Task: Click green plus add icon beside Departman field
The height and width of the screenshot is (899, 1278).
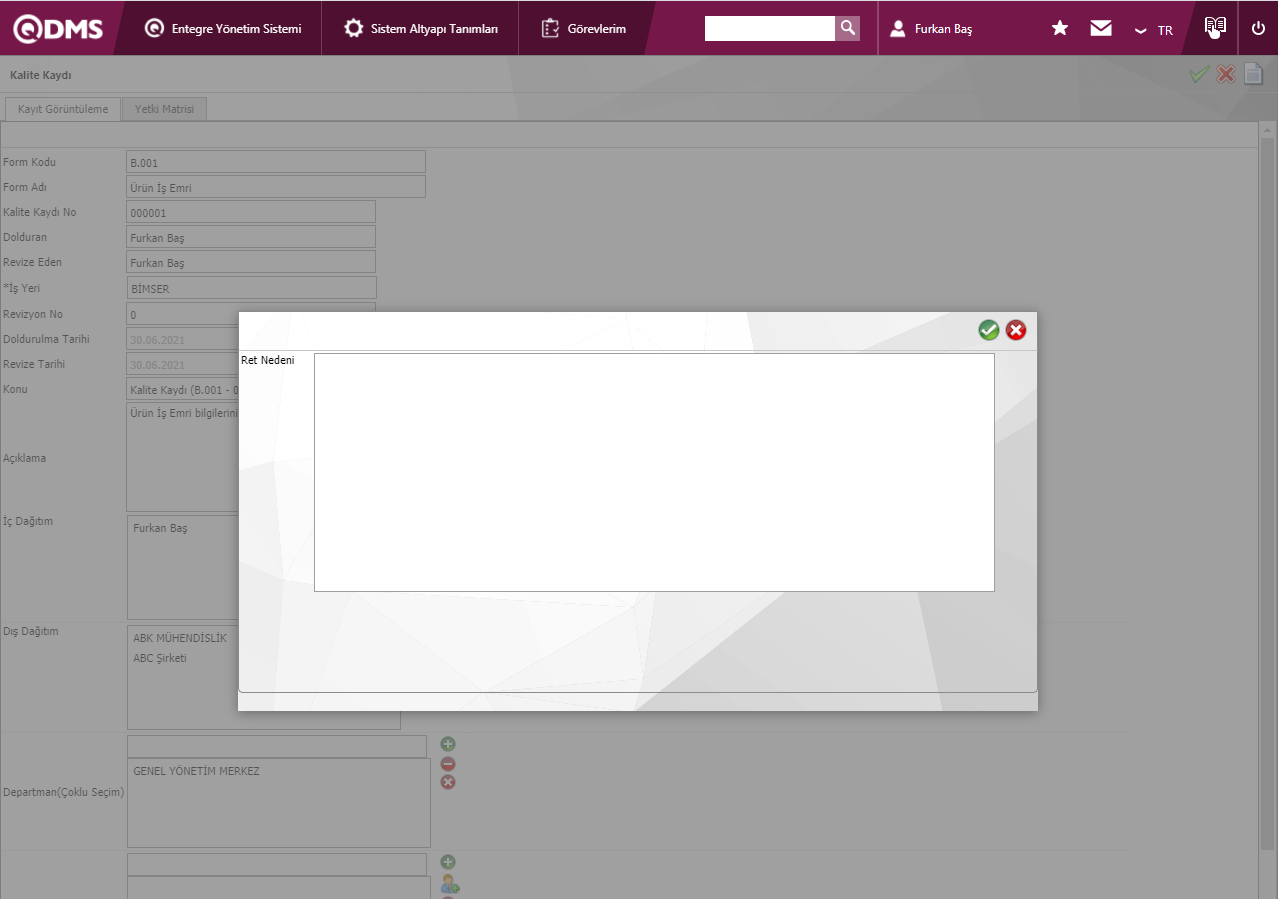Action: coord(448,744)
